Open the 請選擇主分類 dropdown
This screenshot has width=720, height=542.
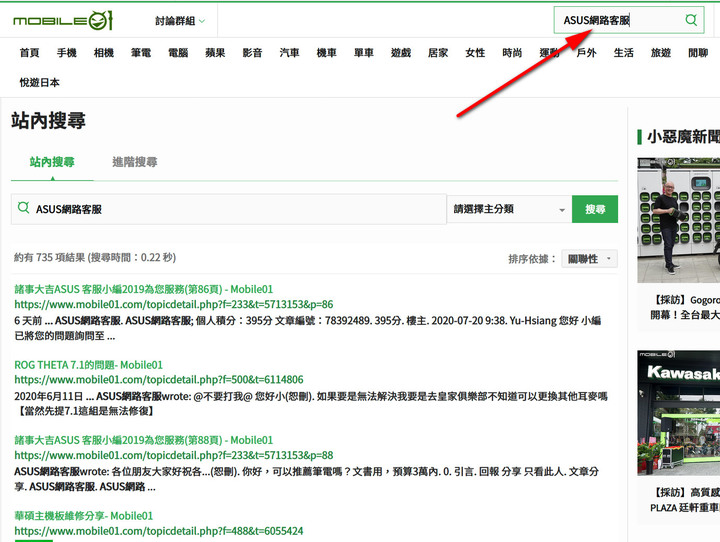coord(509,209)
